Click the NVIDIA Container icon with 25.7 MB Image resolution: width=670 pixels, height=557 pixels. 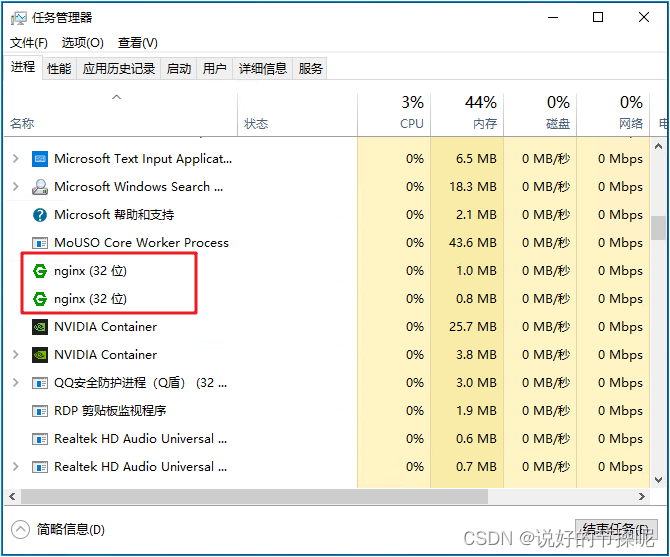tap(40, 327)
